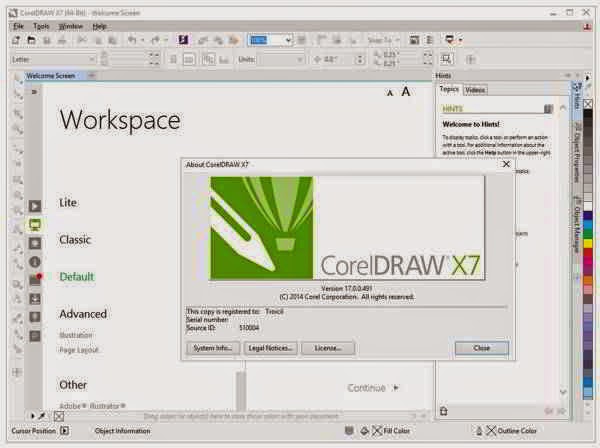Image resolution: width=600 pixels, height=448 pixels.
Task: Open the Tools menu
Action: tap(41, 26)
